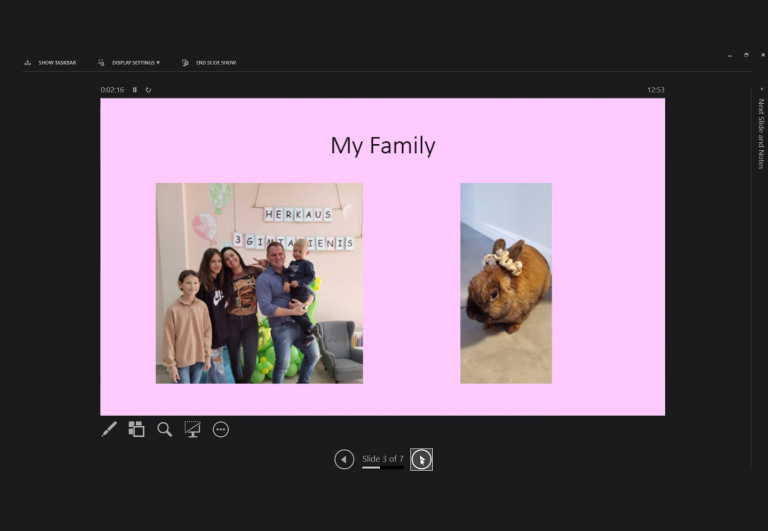Pause the presentation timer
The image size is (768, 531).
coord(135,90)
